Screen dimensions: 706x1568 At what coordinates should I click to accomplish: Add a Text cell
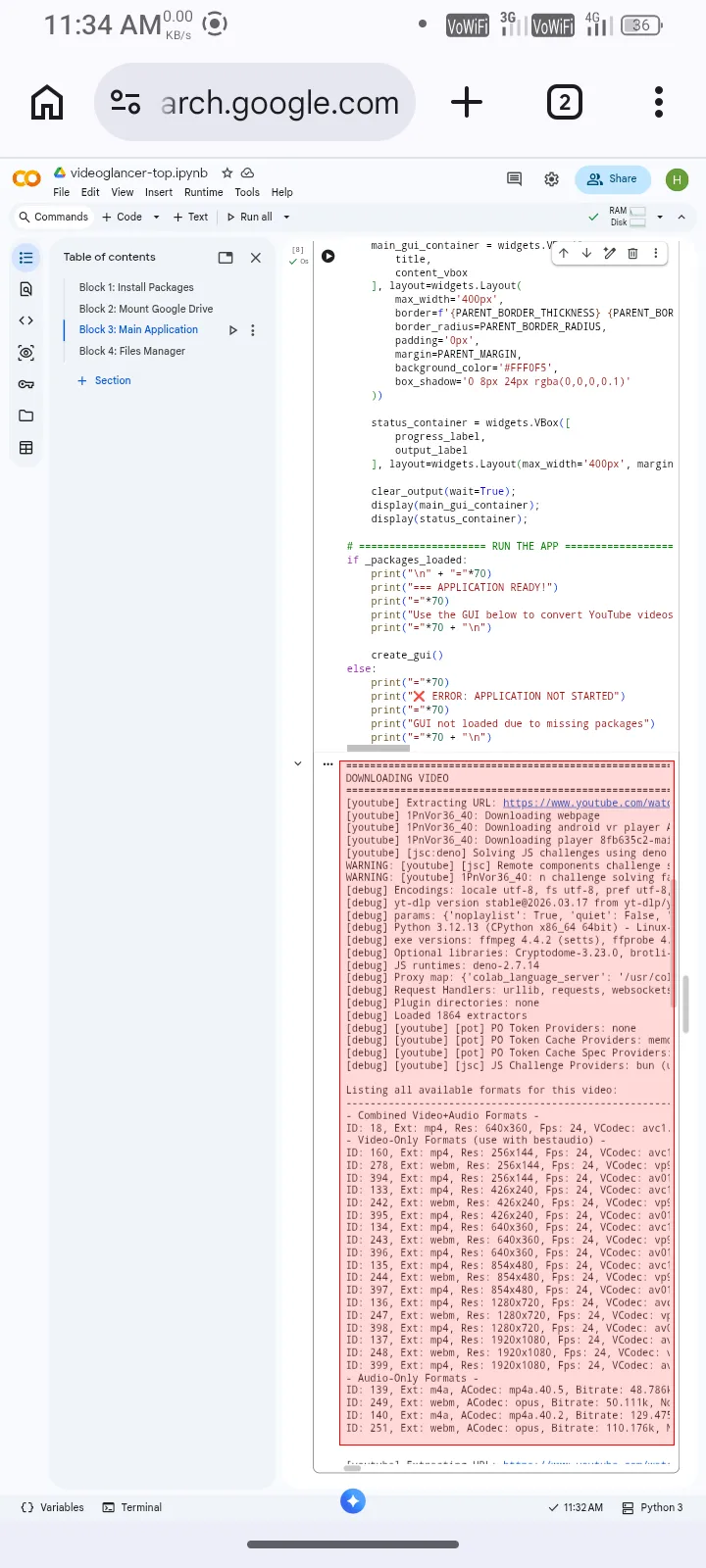(191, 217)
